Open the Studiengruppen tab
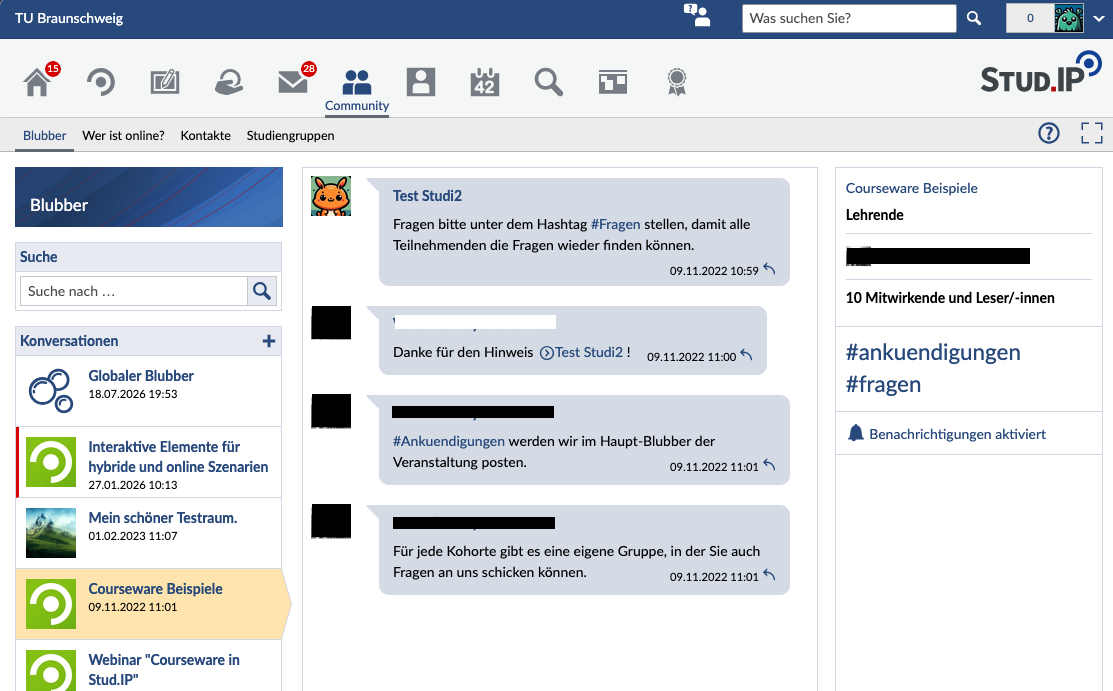 point(290,135)
